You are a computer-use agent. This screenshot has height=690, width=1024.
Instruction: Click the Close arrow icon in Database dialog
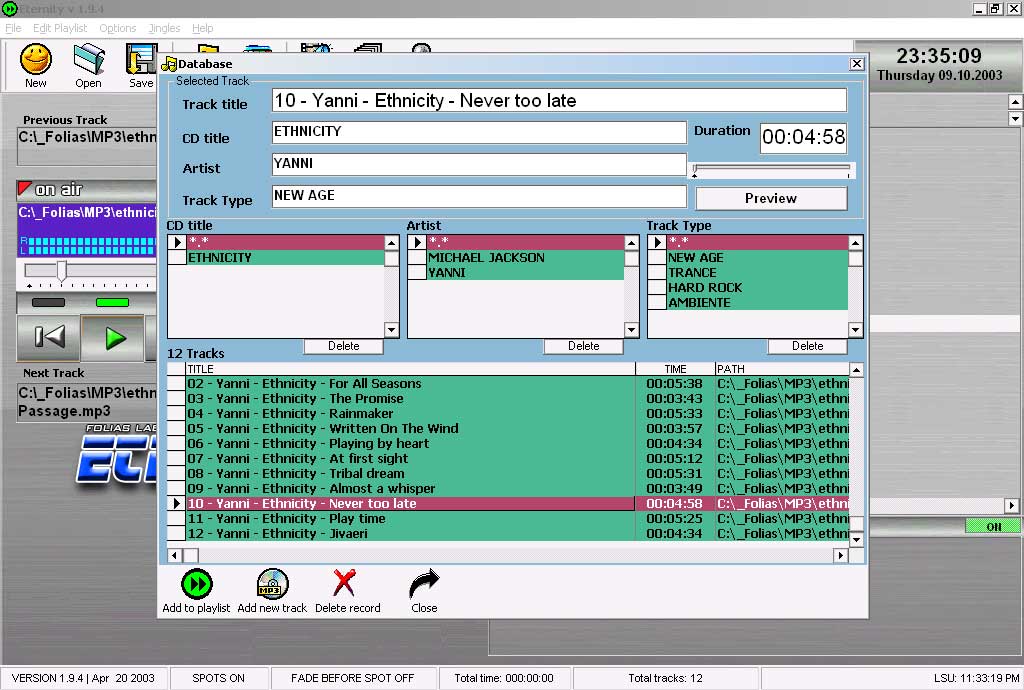[x=424, y=584]
